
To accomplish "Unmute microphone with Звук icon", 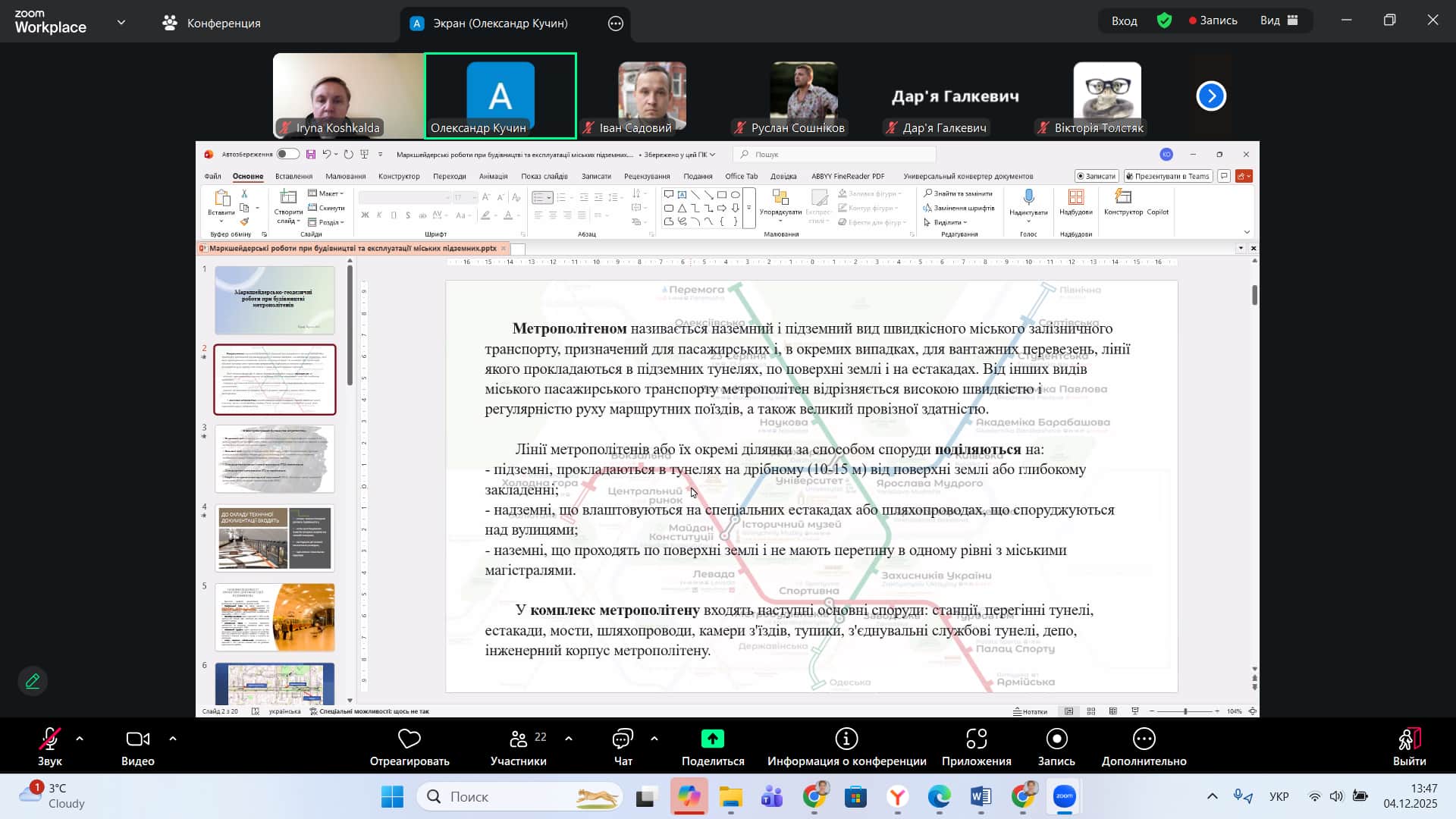I will tap(50, 739).
